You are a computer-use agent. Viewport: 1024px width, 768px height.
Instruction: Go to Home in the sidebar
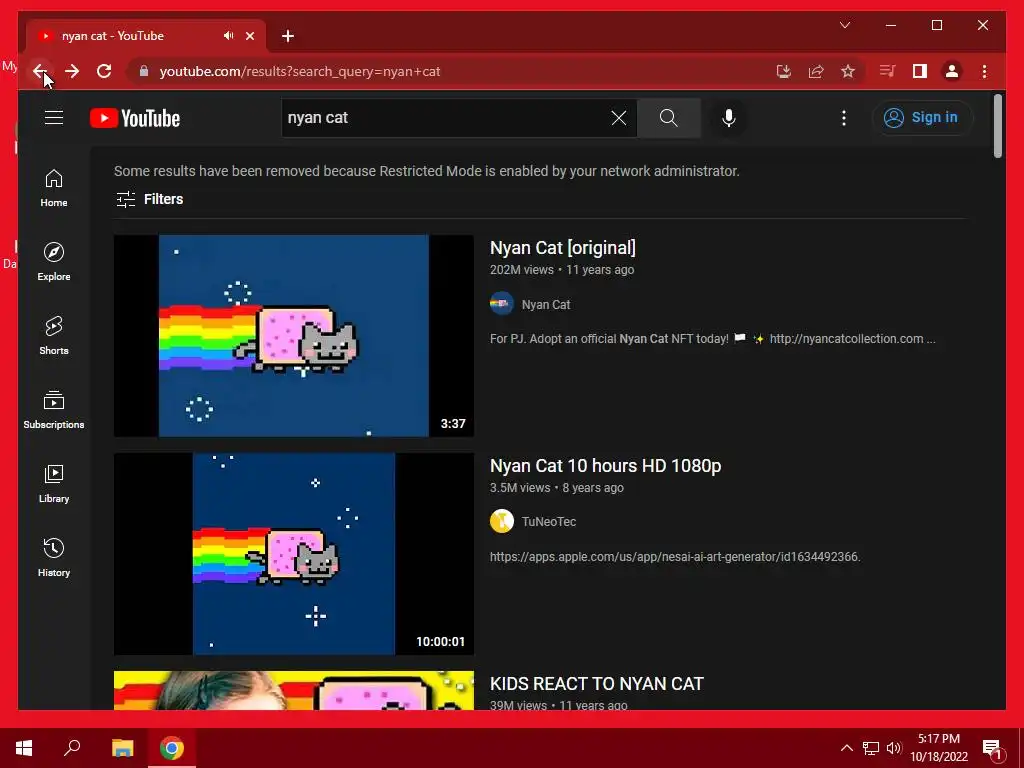pyautogui.click(x=54, y=188)
